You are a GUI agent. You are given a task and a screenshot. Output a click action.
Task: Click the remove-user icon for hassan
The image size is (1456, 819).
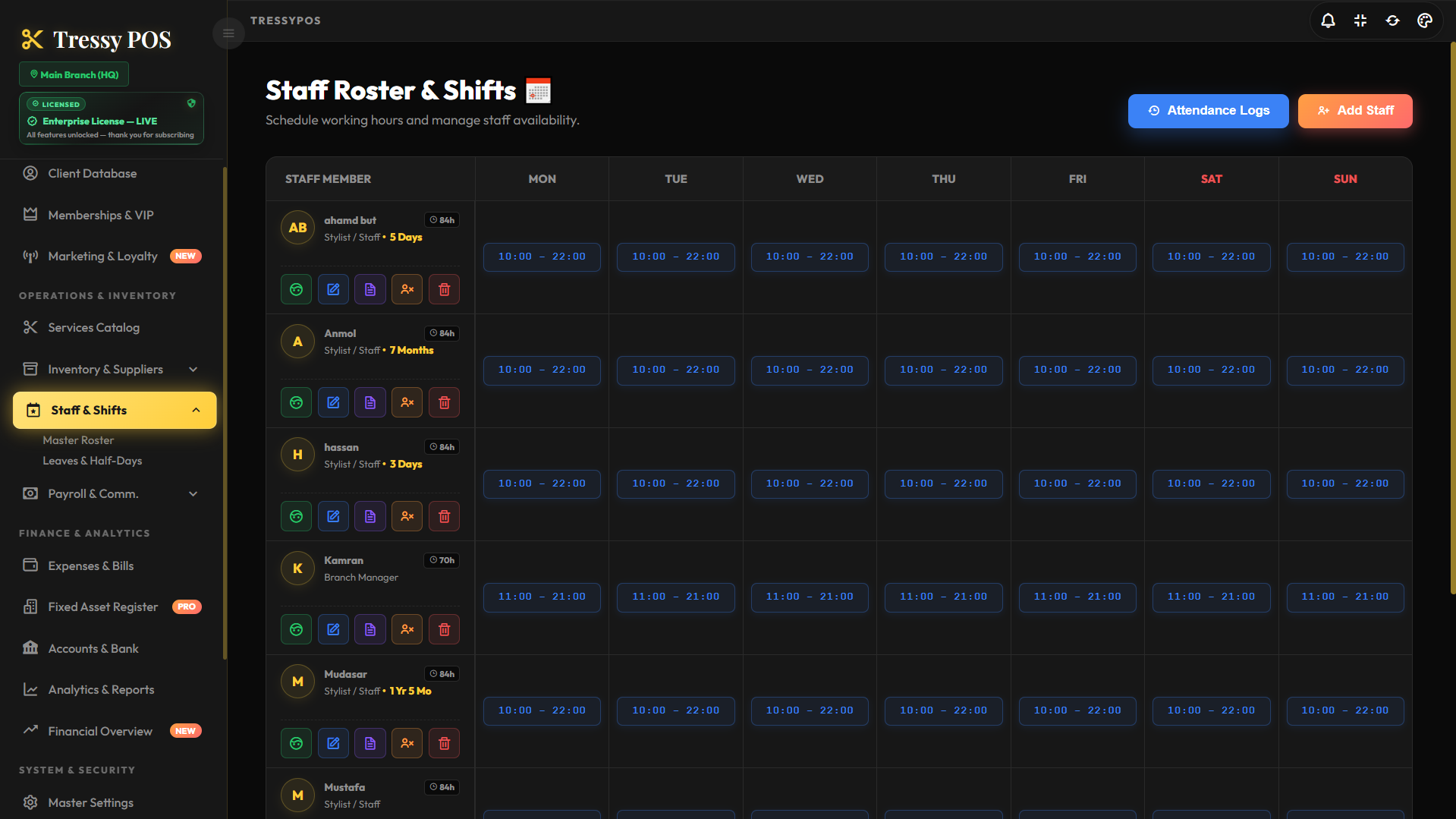tap(407, 516)
